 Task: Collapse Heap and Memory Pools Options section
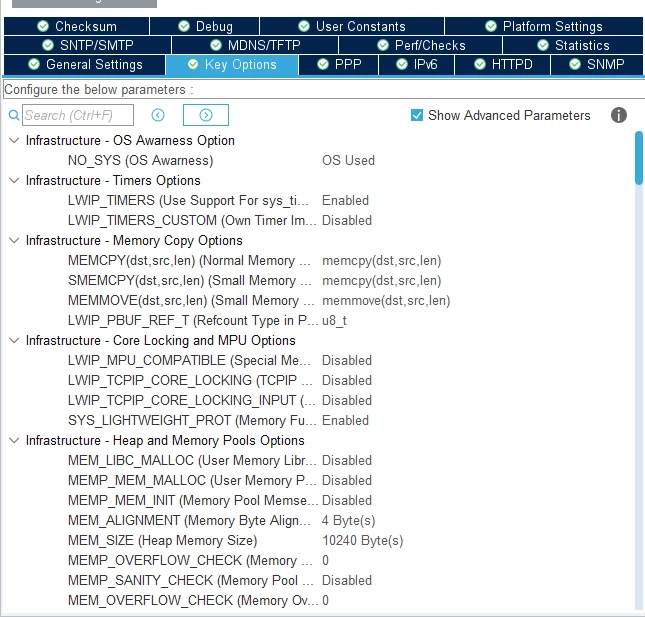coord(14,441)
